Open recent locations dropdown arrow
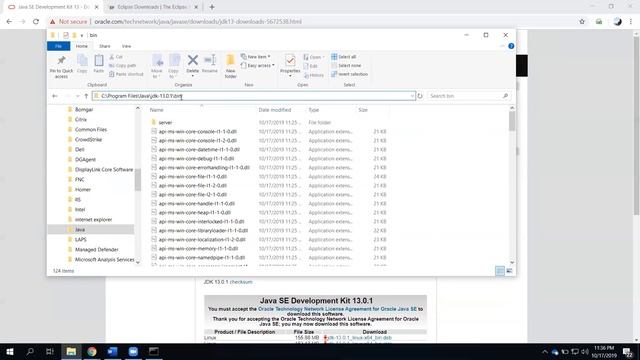 (78, 96)
